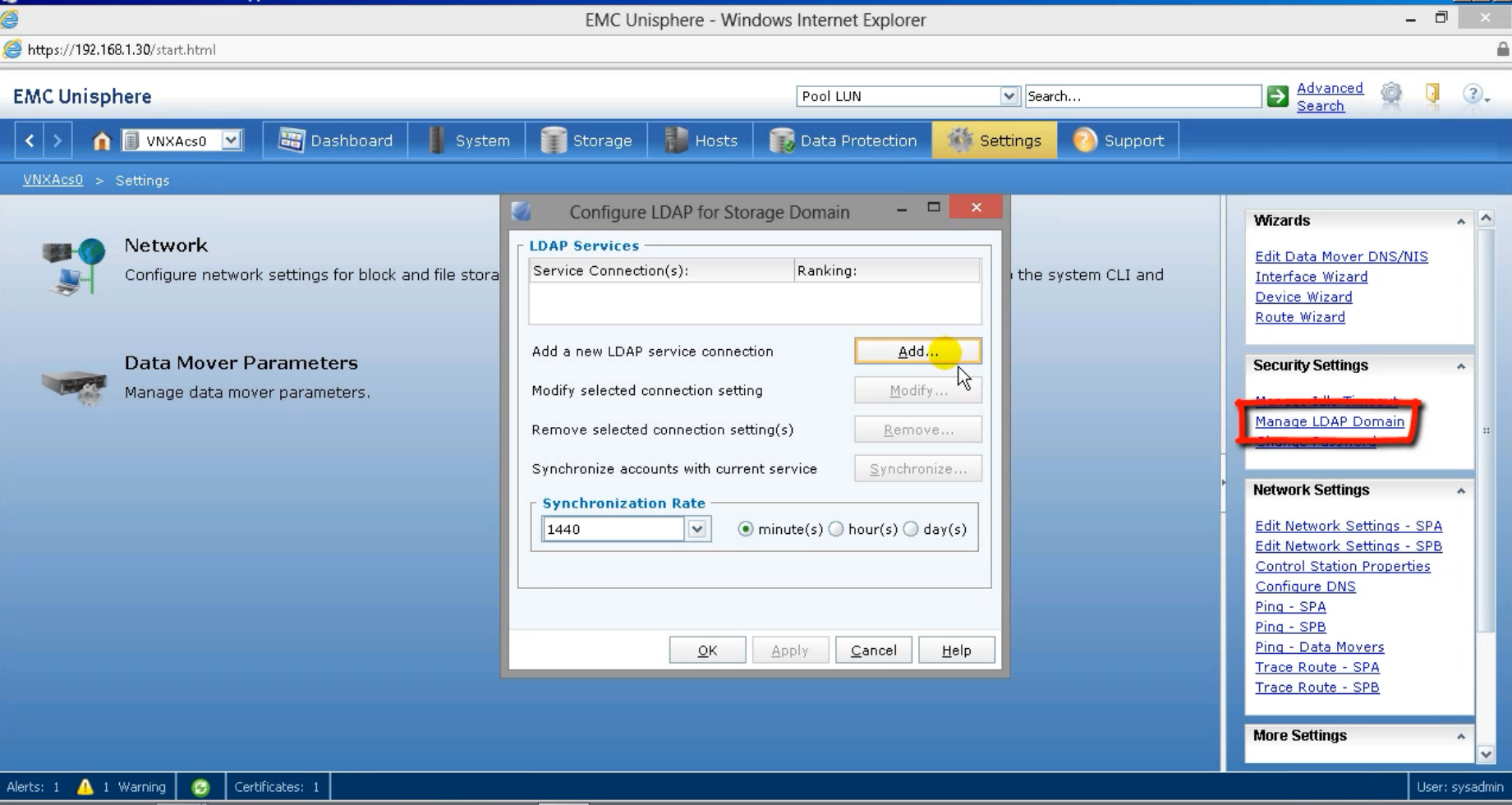This screenshot has height=805, width=1512.
Task: Open the Manage LDAP Domain link
Action: 1330,421
